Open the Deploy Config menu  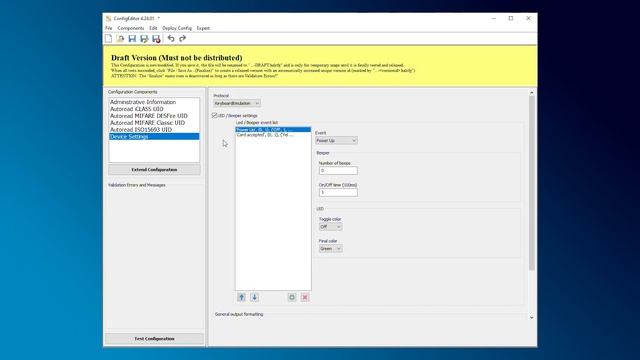(177, 28)
